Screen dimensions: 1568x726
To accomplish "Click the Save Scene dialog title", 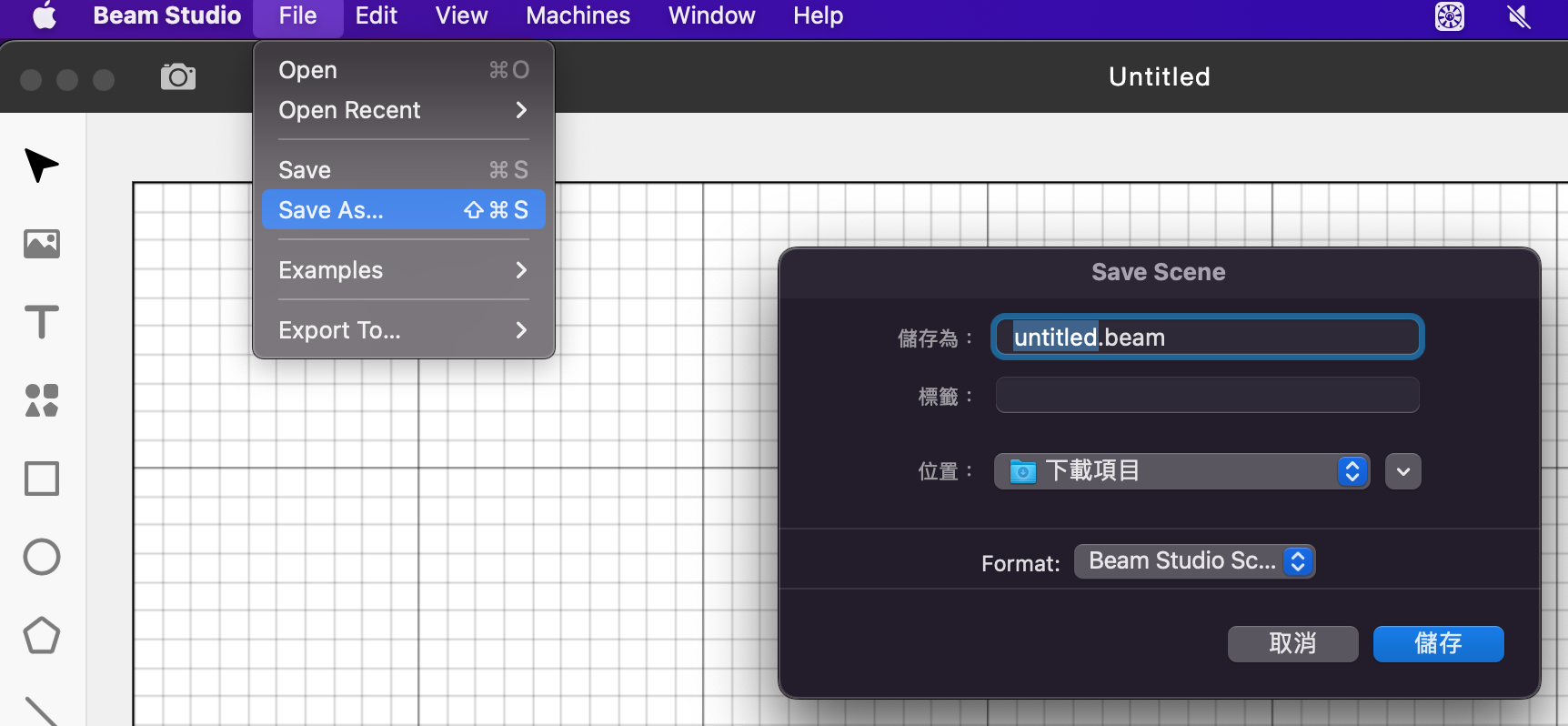I will click(1159, 272).
